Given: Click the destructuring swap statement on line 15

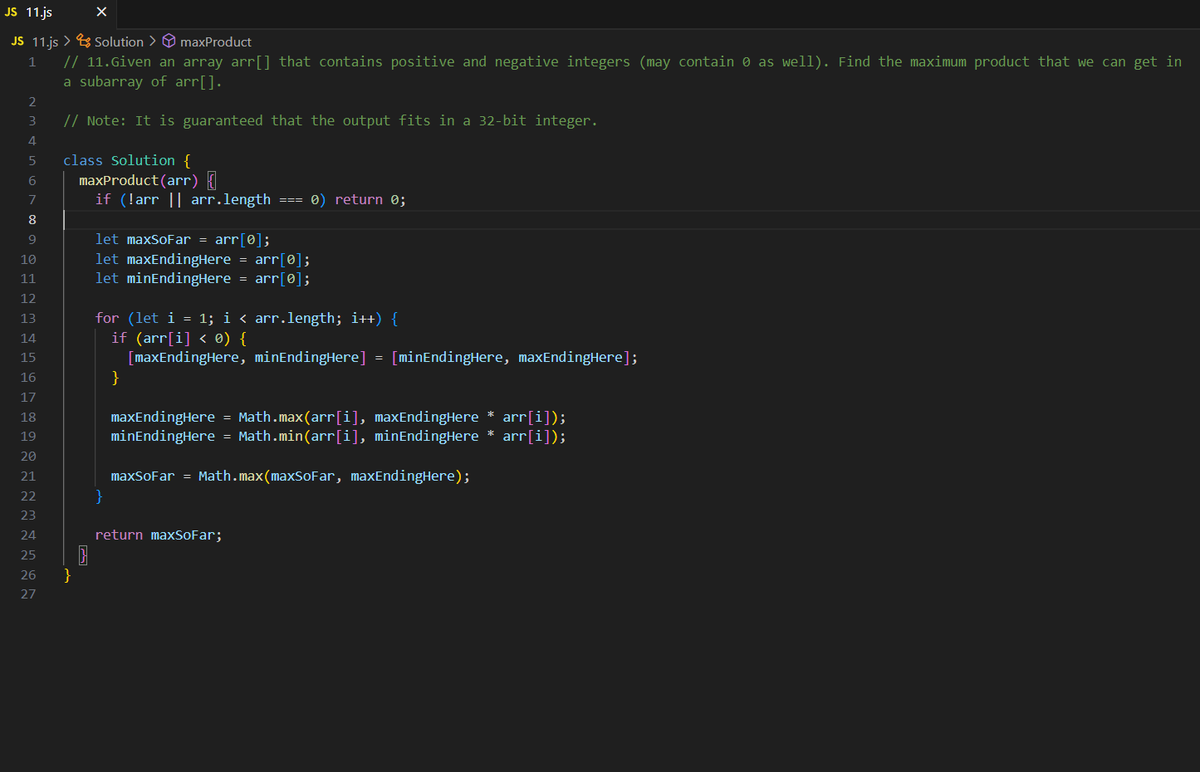Looking at the screenshot, I should tap(383, 358).
